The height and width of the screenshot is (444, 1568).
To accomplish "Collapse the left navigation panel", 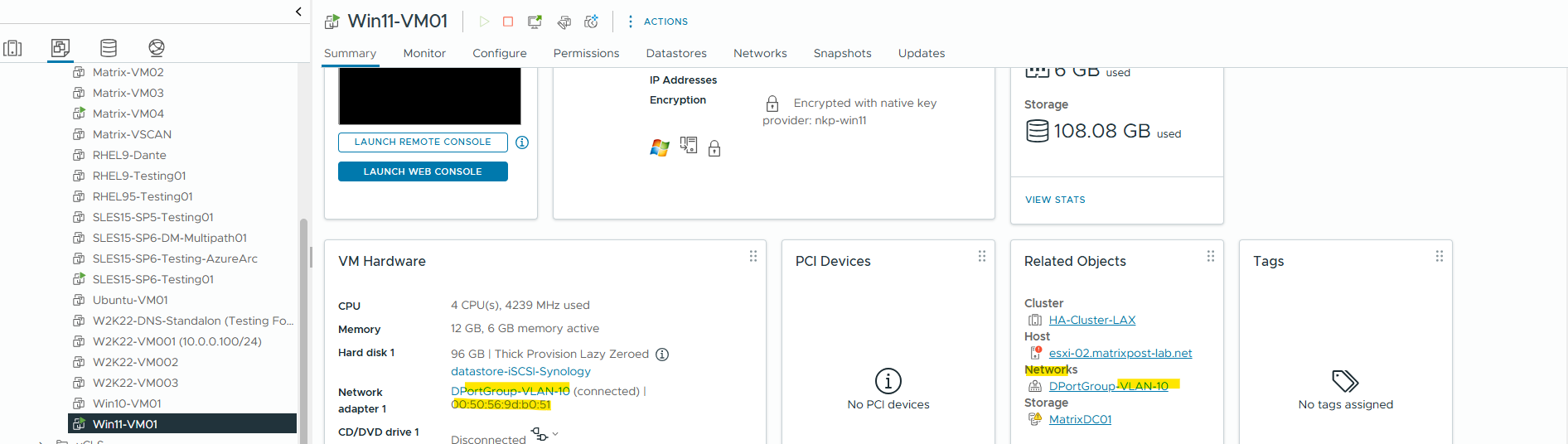I will tap(298, 12).
